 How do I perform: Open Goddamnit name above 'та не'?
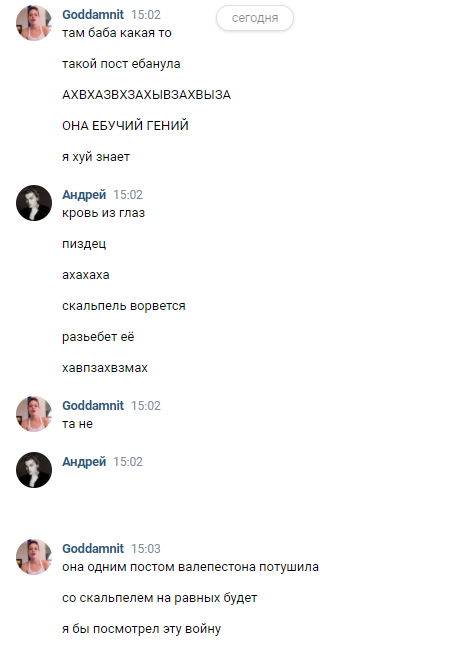93,406
